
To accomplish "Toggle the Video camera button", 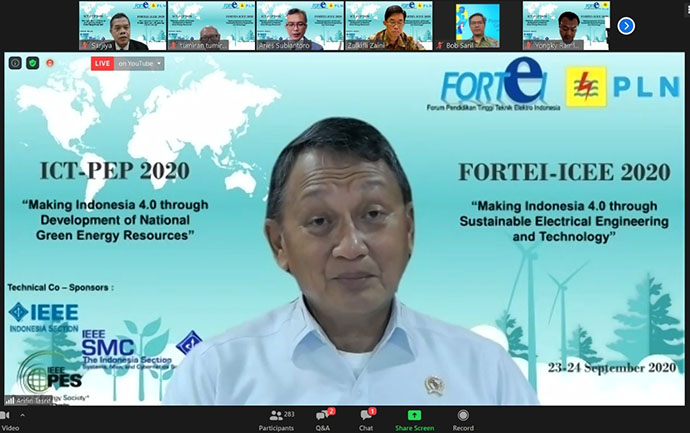I will pyautogui.click(x=9, y=419).
